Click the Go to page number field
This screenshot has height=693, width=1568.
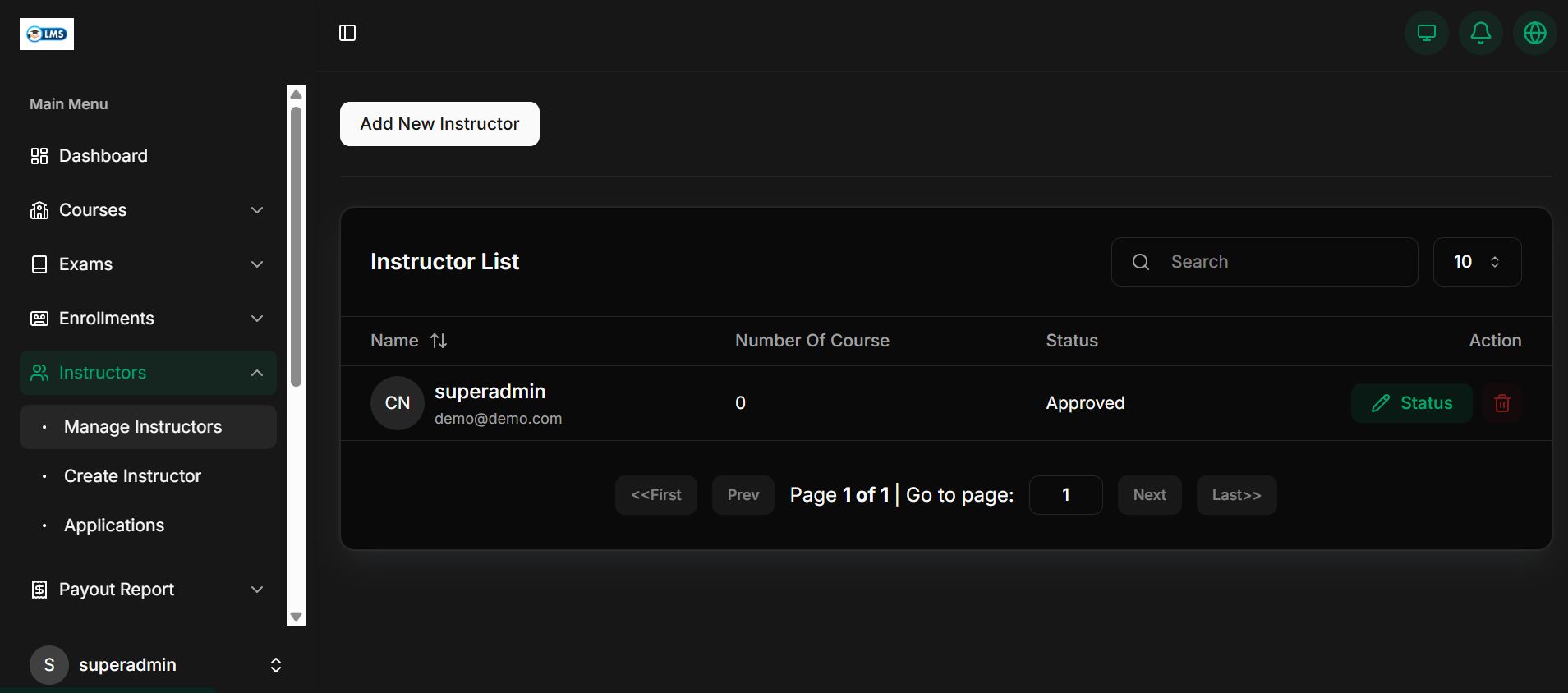click(x=1065, y=495)
